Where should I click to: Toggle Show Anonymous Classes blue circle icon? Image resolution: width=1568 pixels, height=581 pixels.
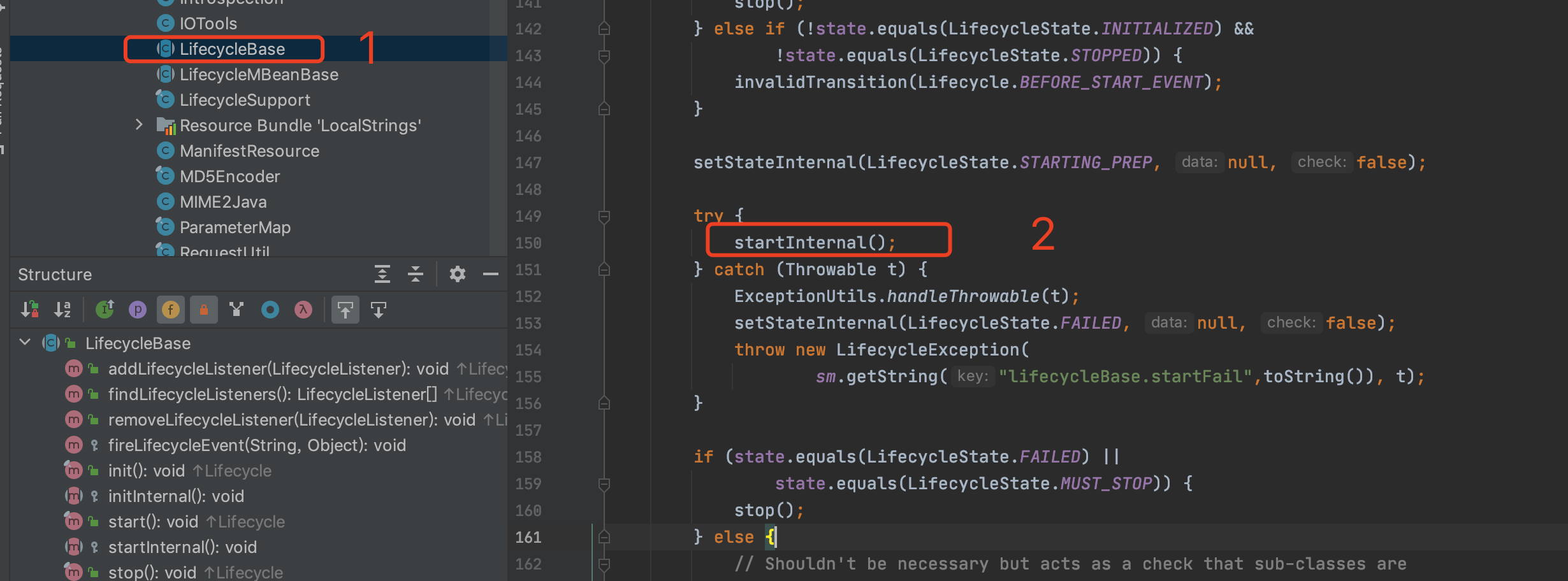coord(270,310)
